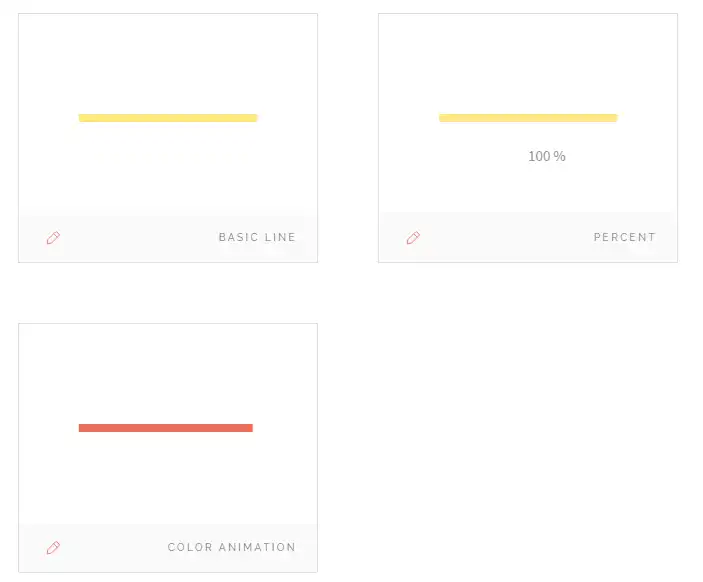Edit the Color Animation demo via pencil icon
This screenshot has width=703, height=582.
(53, 548)
